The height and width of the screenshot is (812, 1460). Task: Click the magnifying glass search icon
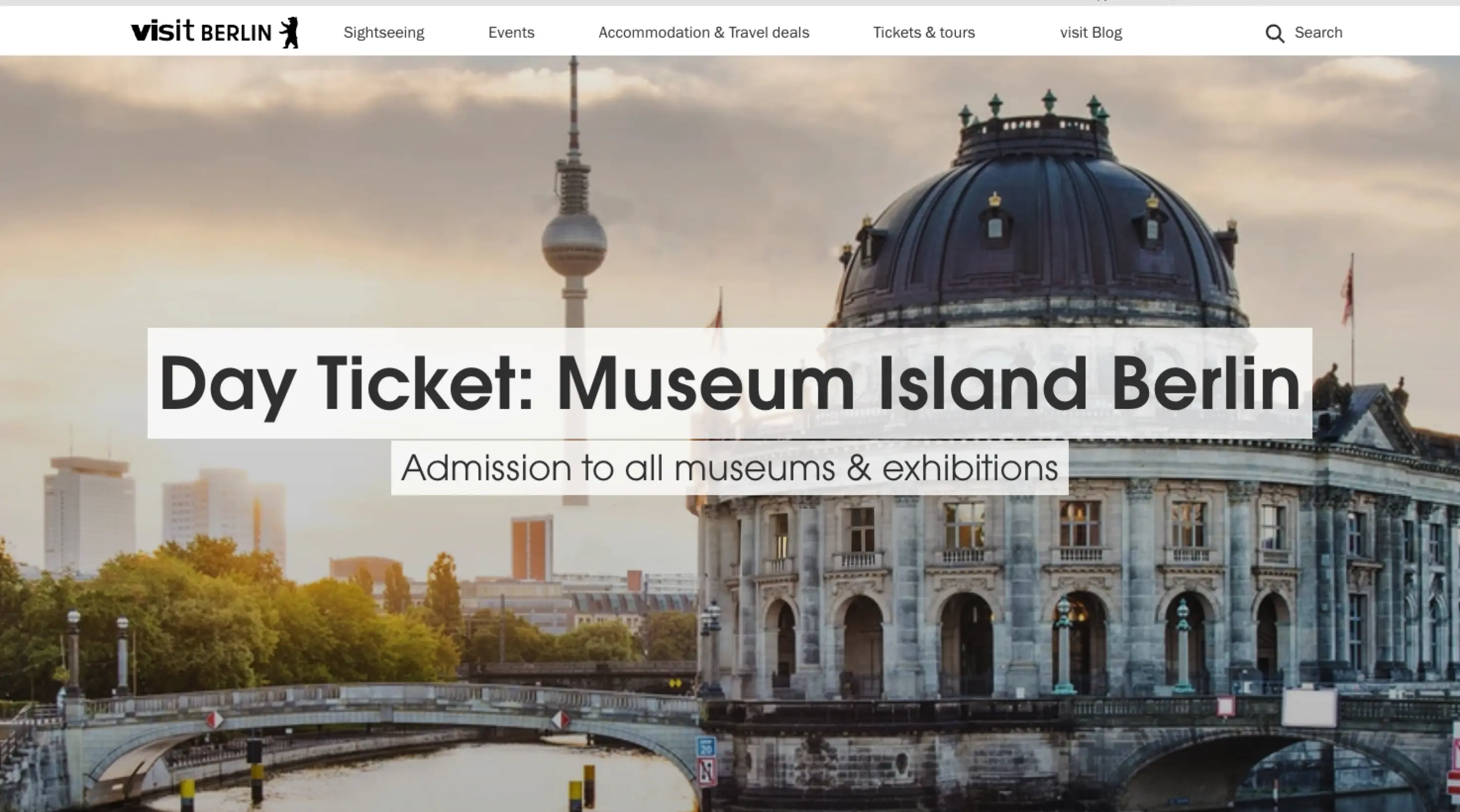[x=1275, y=34]
